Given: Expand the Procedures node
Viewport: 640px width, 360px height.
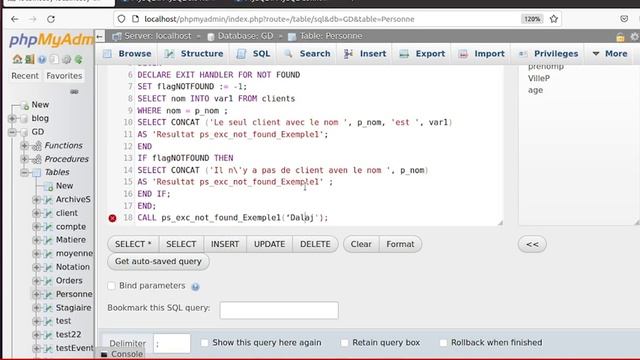Looking at the screenshot, I should (x=24, y=159).
